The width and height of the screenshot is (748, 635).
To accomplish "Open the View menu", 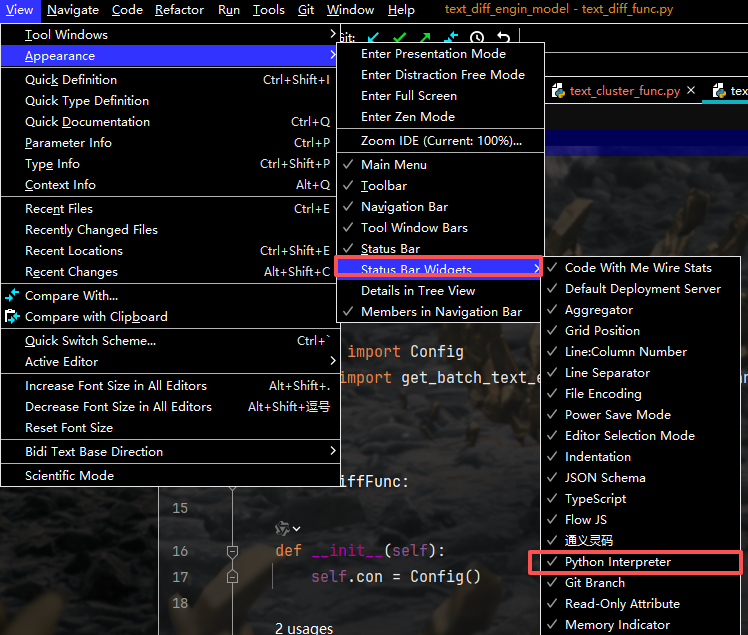I will tap(20, 10).
